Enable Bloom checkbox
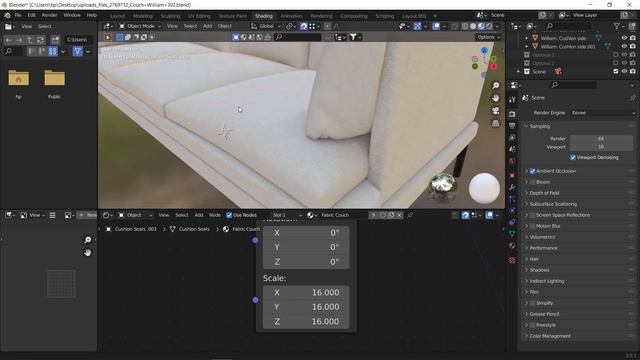 532,182
